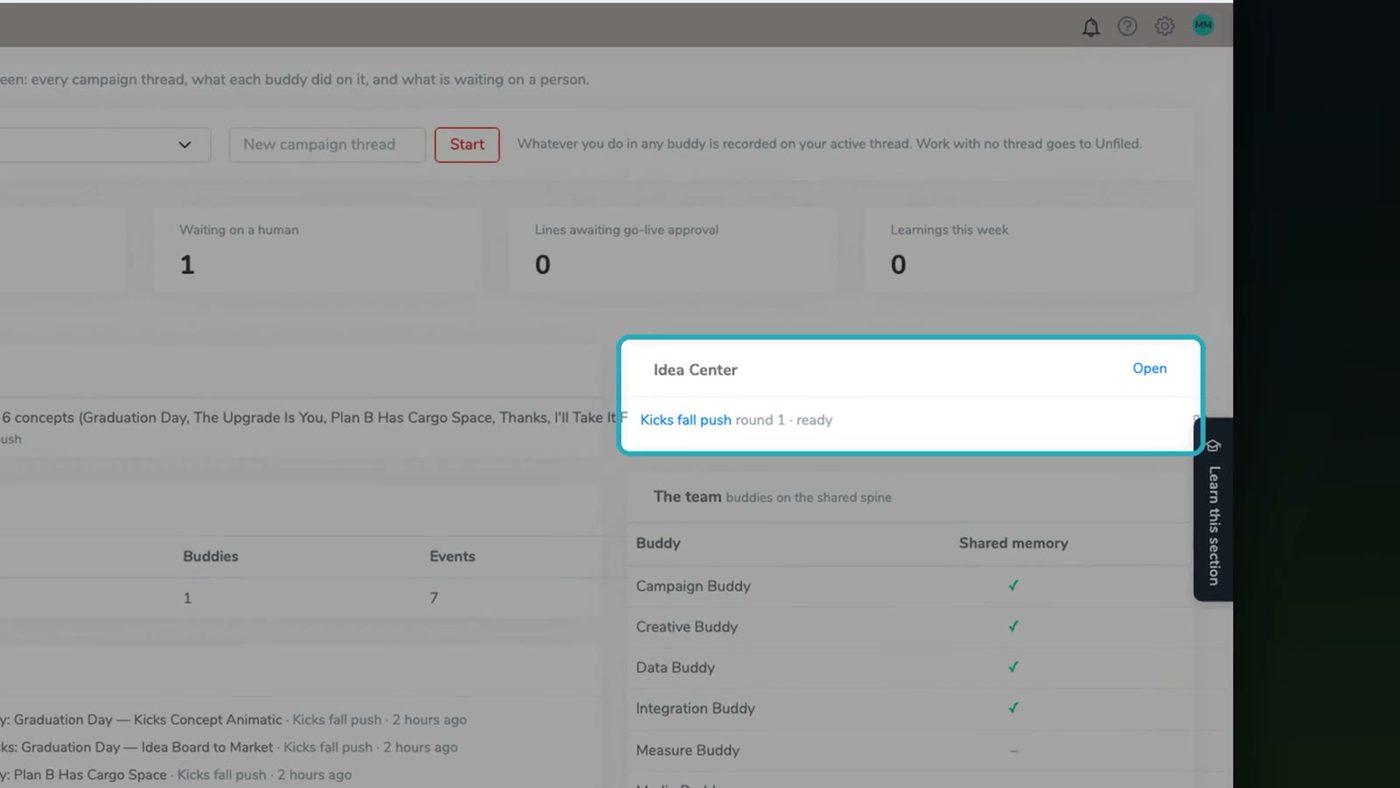This screenshot has height=788, width=1400.
Task: Select the Waiting on a human card
Action: pos(317,249)
